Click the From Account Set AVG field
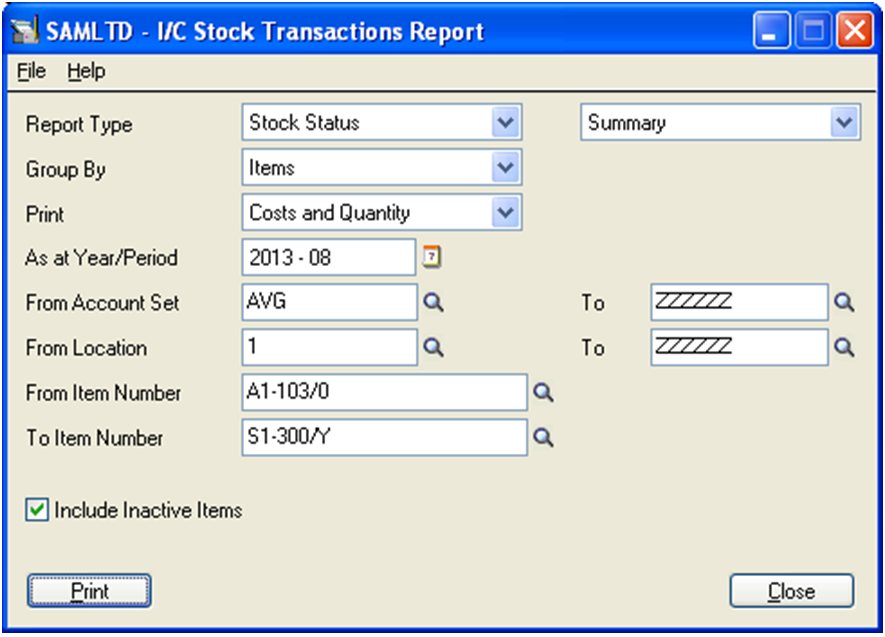The image size is (885, 637). click(x=330, y=302)
